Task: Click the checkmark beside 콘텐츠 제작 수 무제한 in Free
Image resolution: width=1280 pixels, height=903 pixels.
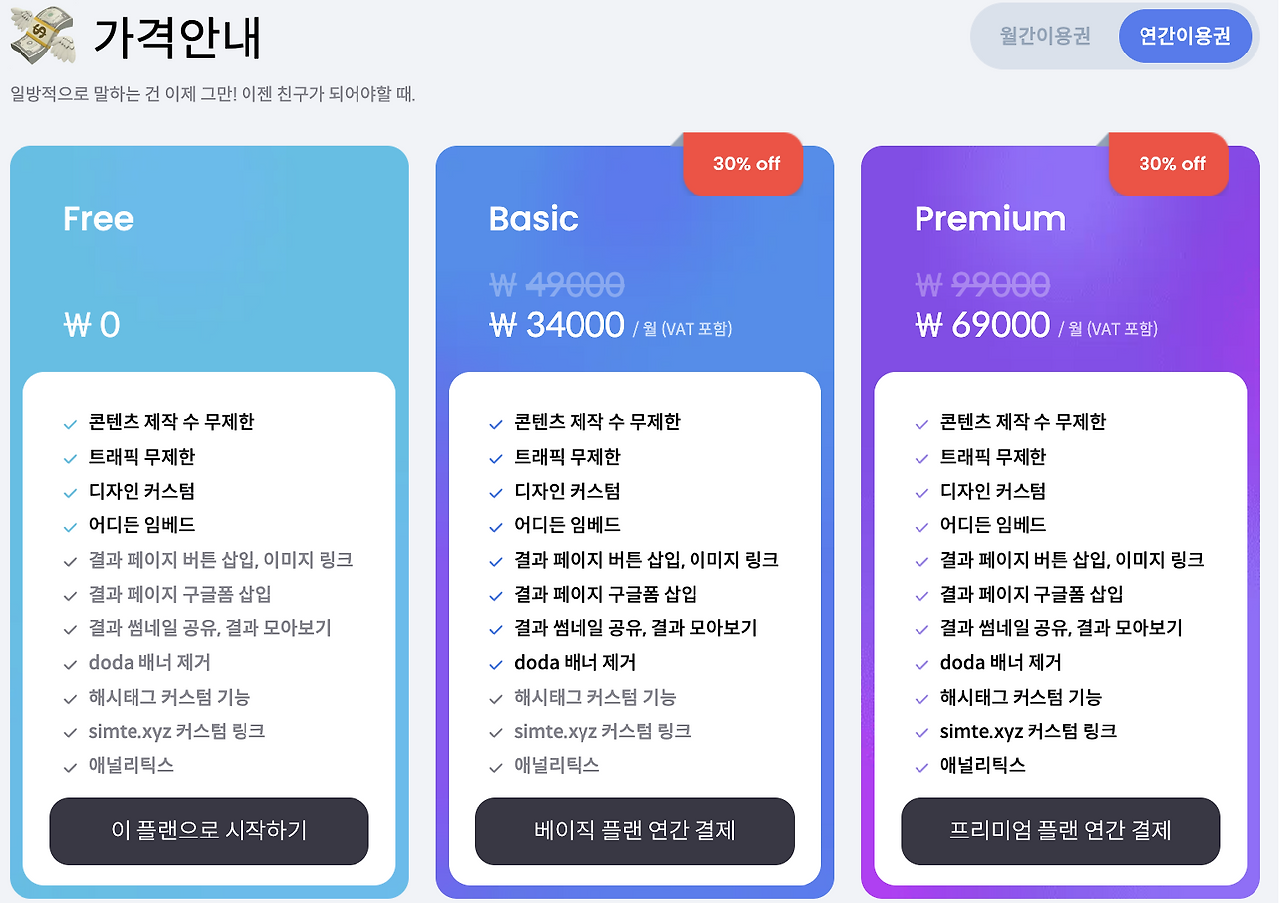Action: [x=70, y=422]
